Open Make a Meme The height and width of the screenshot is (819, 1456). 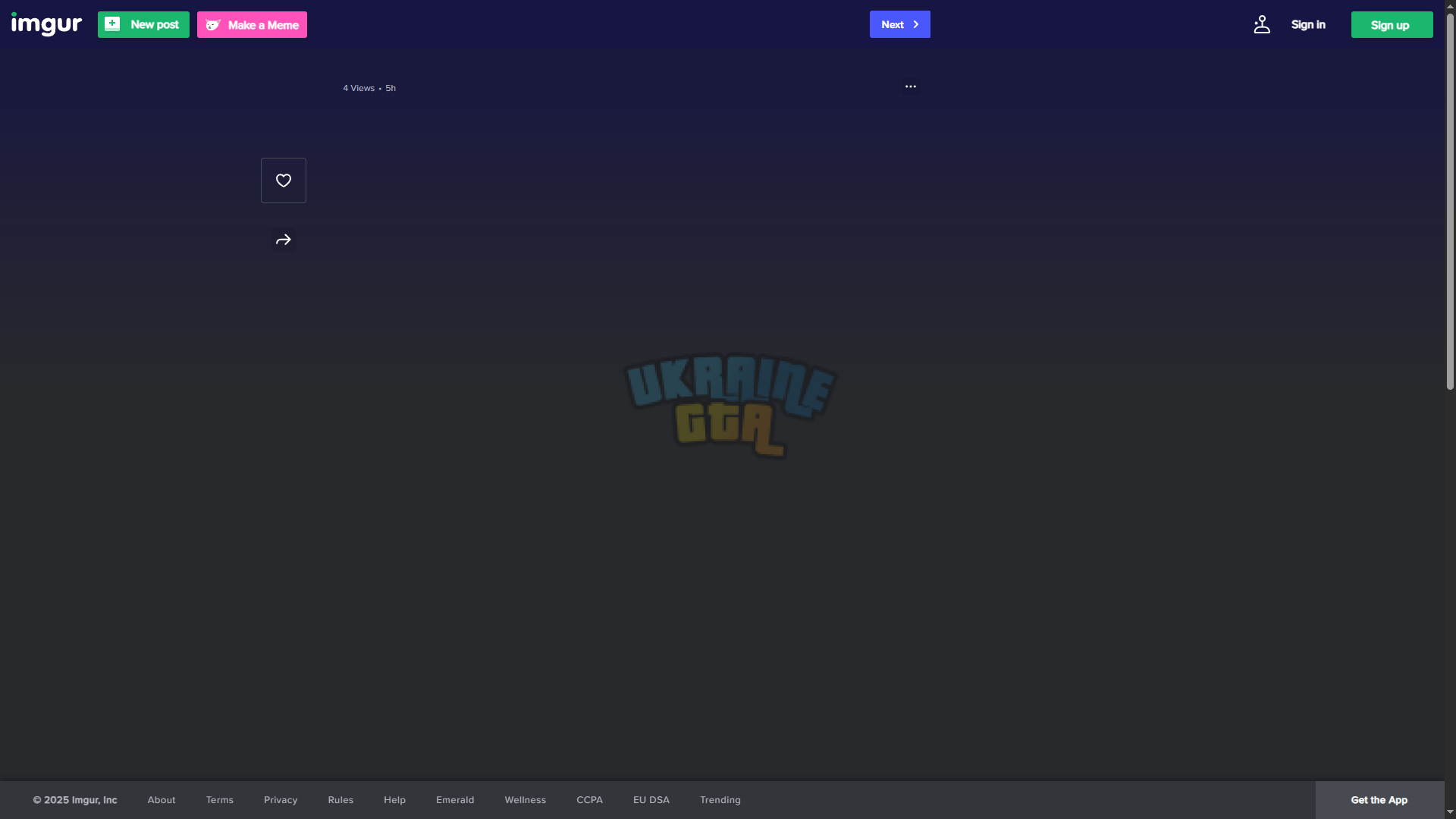(x=252, y=24)
